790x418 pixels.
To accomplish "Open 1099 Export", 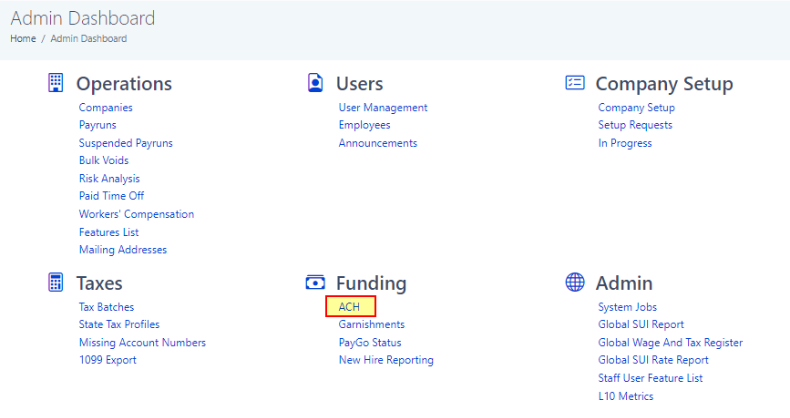I will click(x=108, y=360).
